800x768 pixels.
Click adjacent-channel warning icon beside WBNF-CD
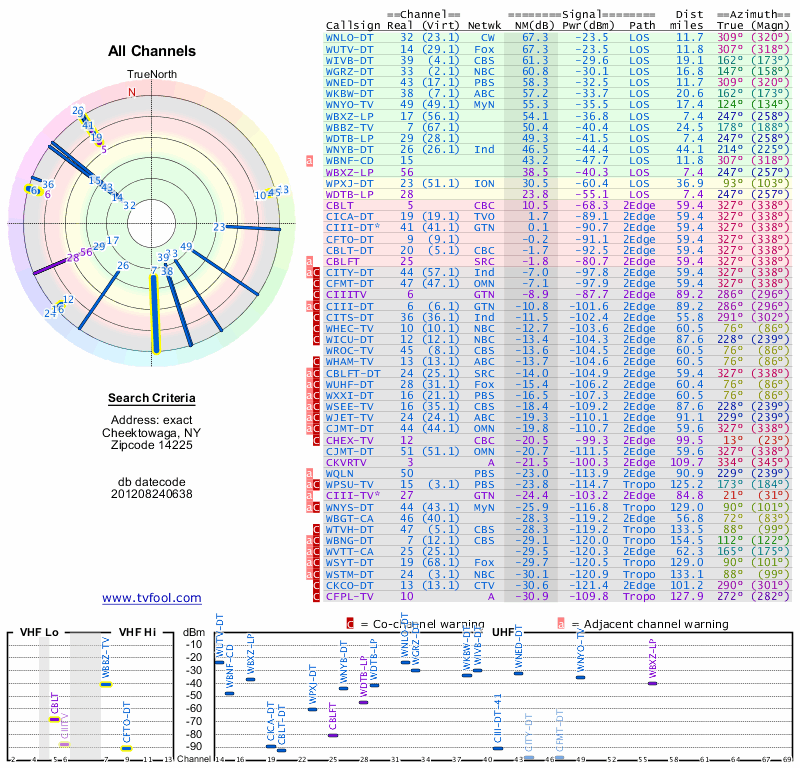pyautogui.click(x=309, y=161)
